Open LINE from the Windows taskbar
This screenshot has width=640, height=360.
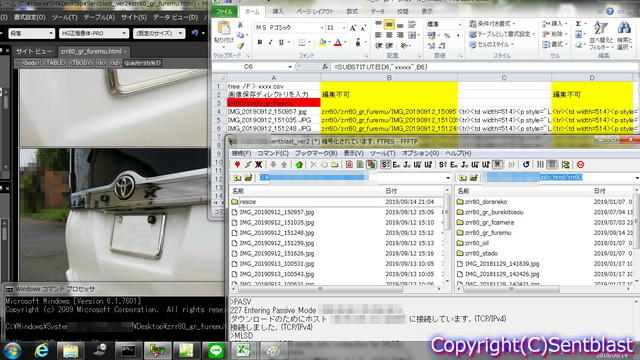tap(216, 351)
